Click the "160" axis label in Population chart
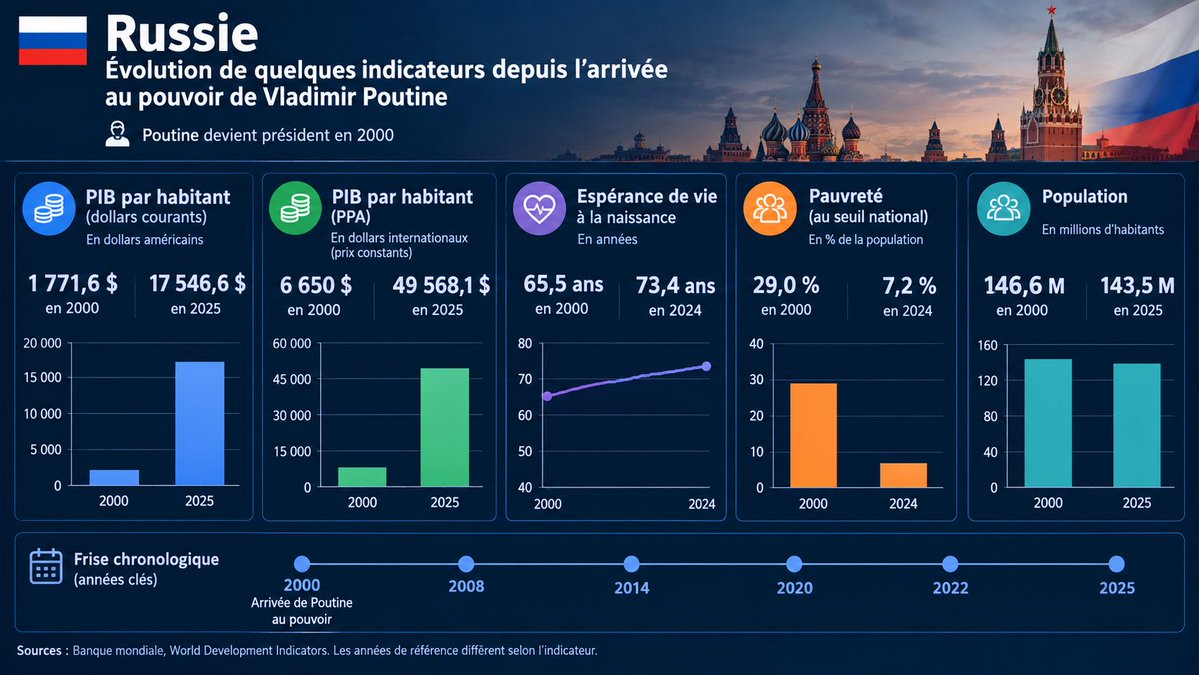 (x=987, y=346)
